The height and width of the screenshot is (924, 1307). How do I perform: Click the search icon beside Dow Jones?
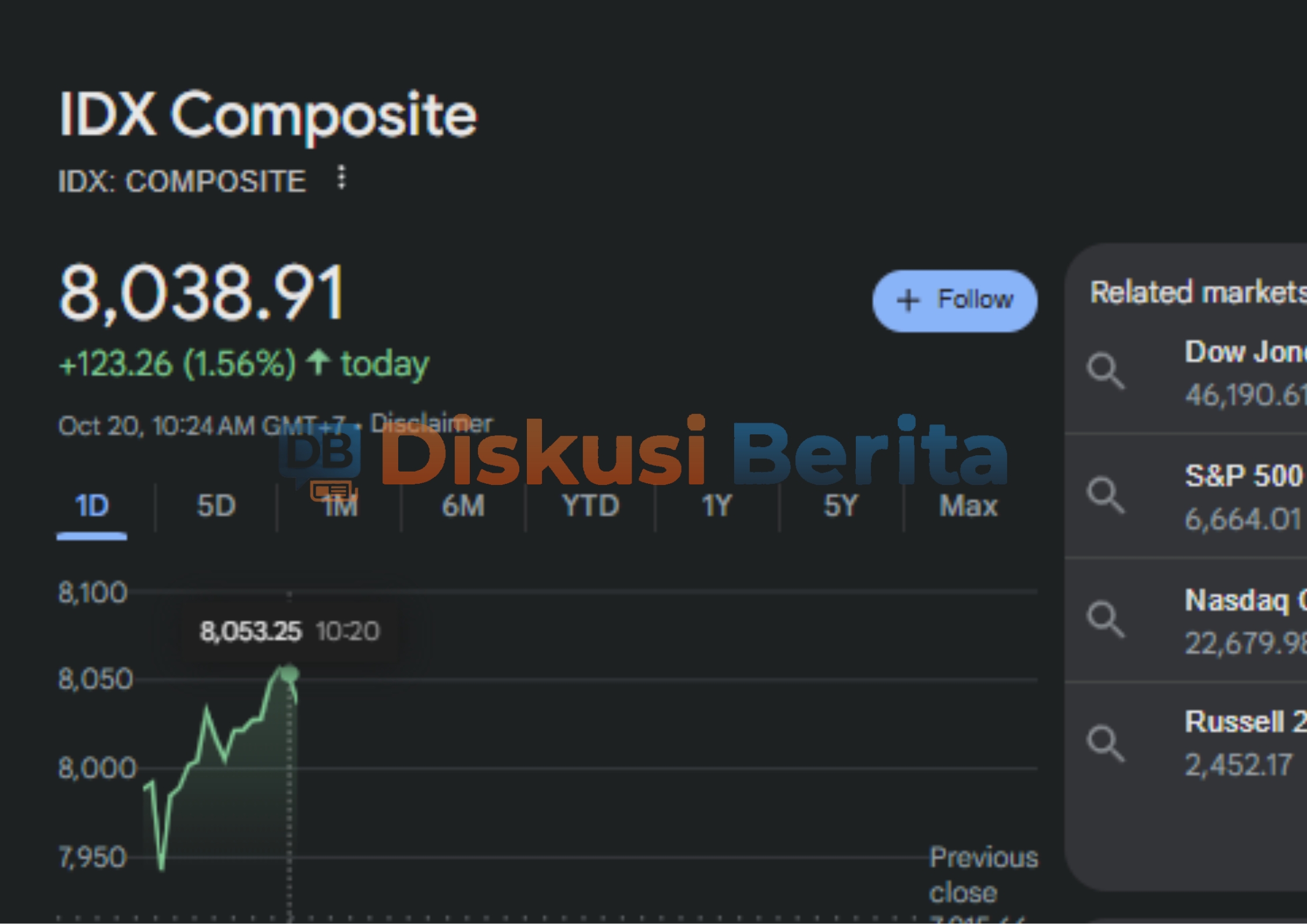pyautogui.click(x=1105, y=370)
